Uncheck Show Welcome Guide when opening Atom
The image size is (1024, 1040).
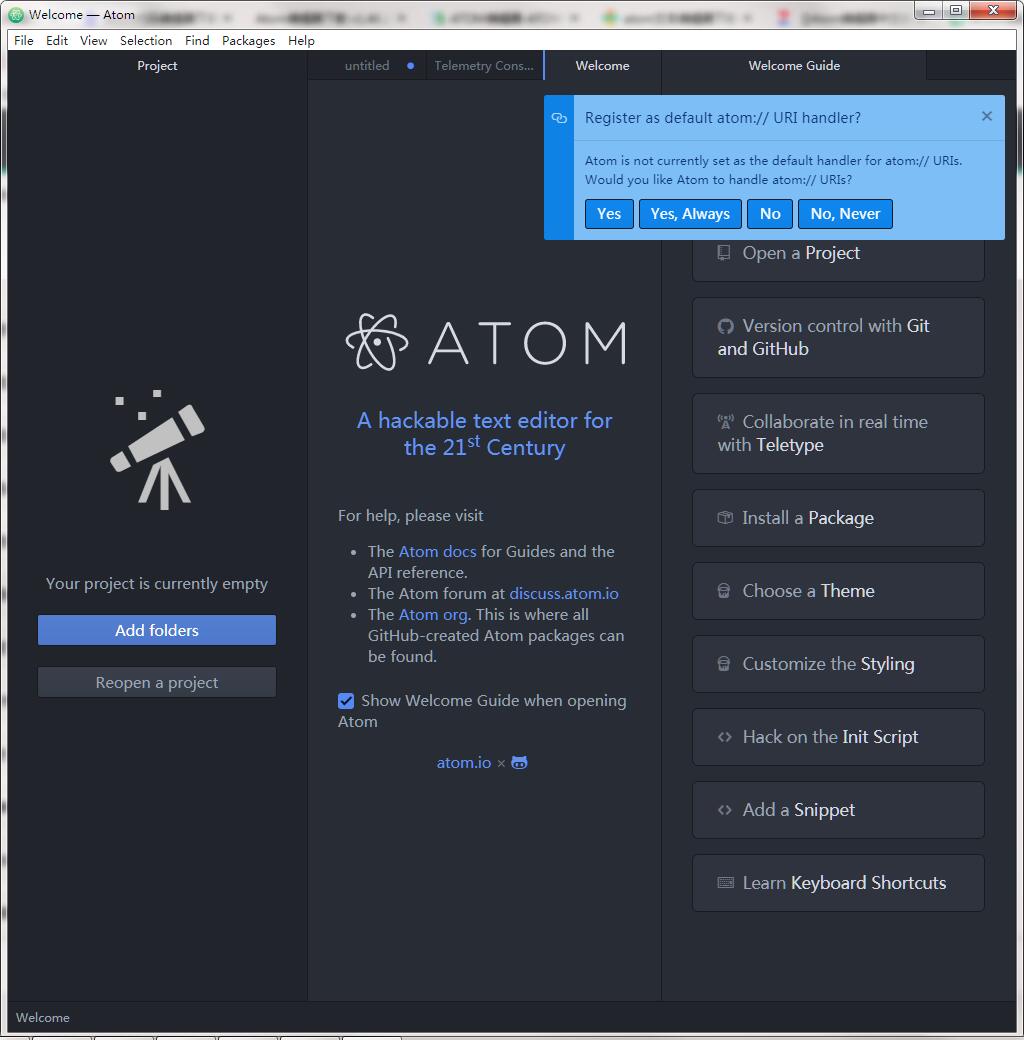point(346,701)
